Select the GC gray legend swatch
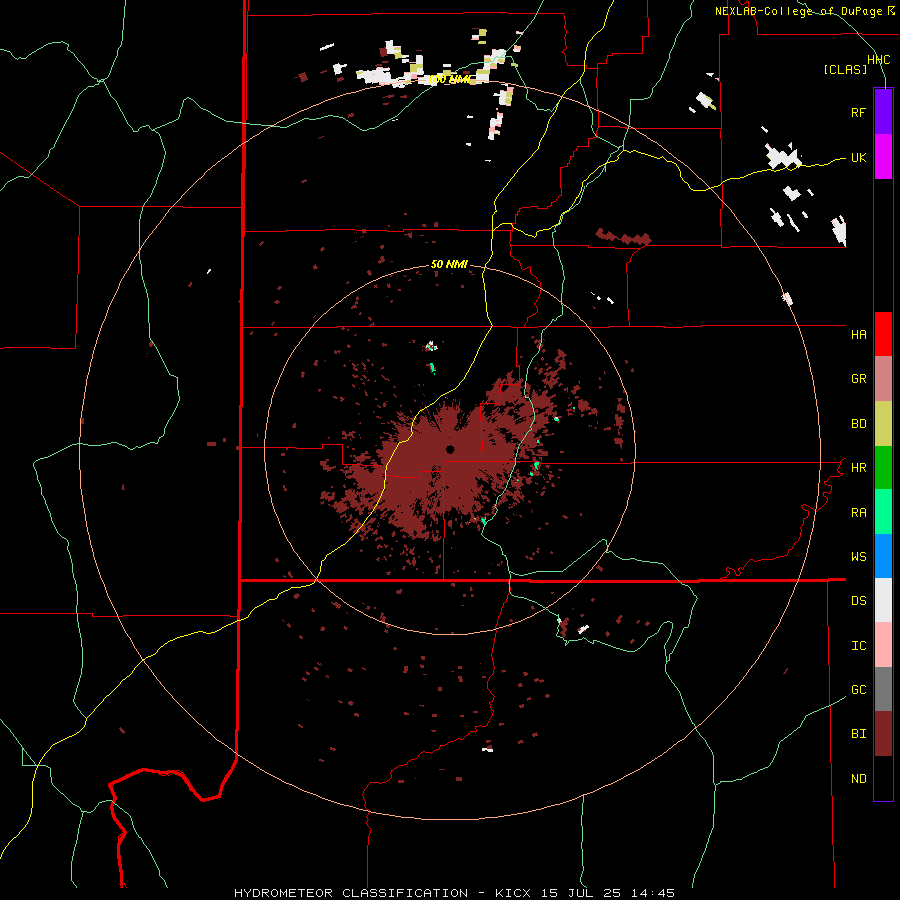 (883, 689)
